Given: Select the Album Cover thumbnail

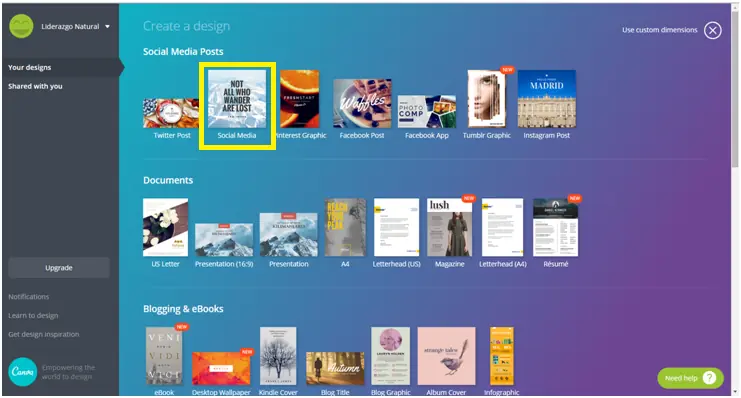Looking at the screenshot, I should pyautogui.click(x=447, y=356).
